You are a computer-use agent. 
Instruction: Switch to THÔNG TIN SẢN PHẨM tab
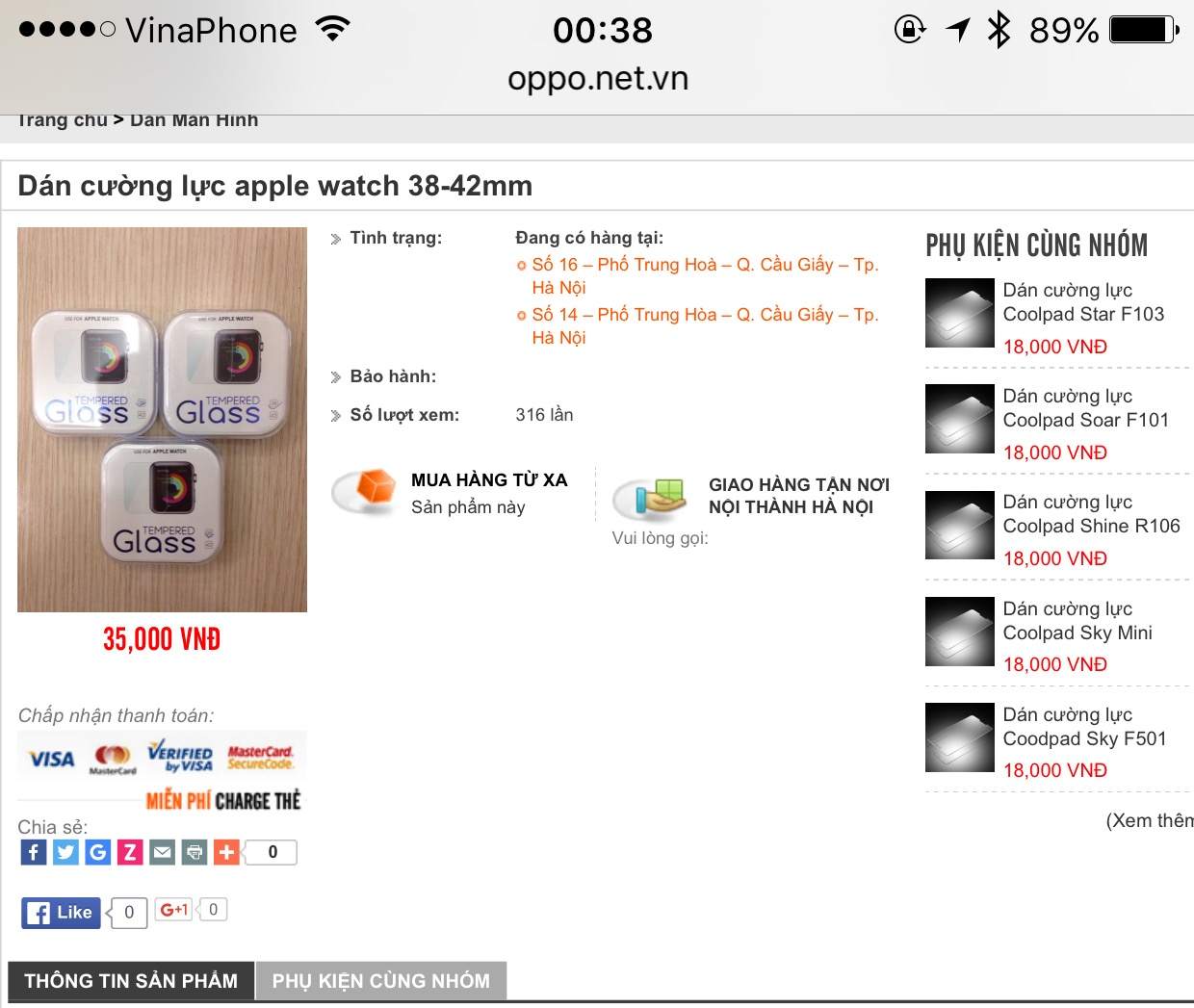(x=131, y=981)
